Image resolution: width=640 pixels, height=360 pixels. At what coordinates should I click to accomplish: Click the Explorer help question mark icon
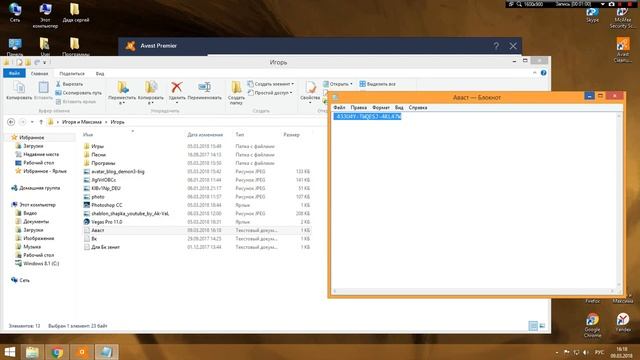[x=543, y=73]
